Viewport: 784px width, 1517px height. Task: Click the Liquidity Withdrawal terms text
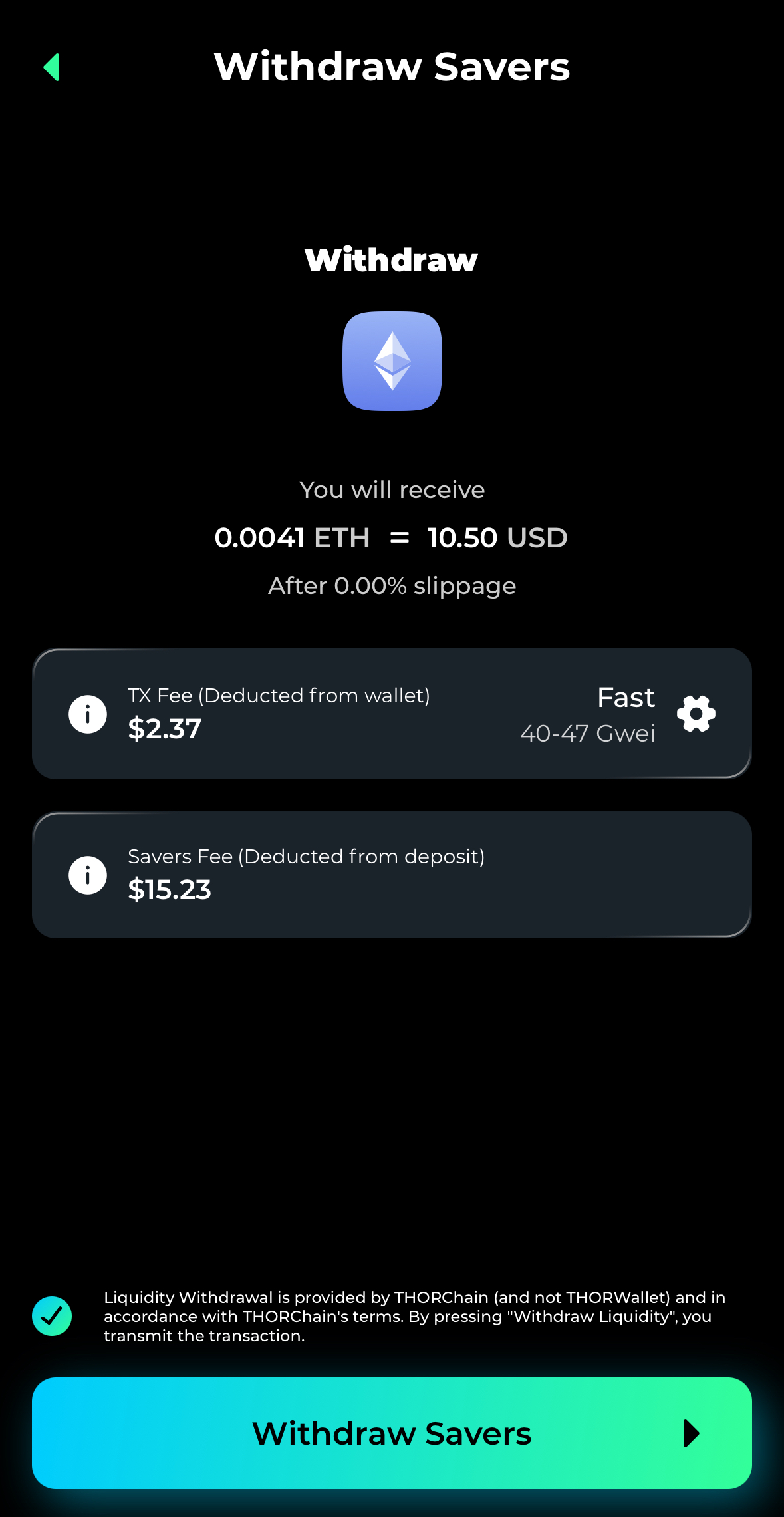coord(412,1316)
